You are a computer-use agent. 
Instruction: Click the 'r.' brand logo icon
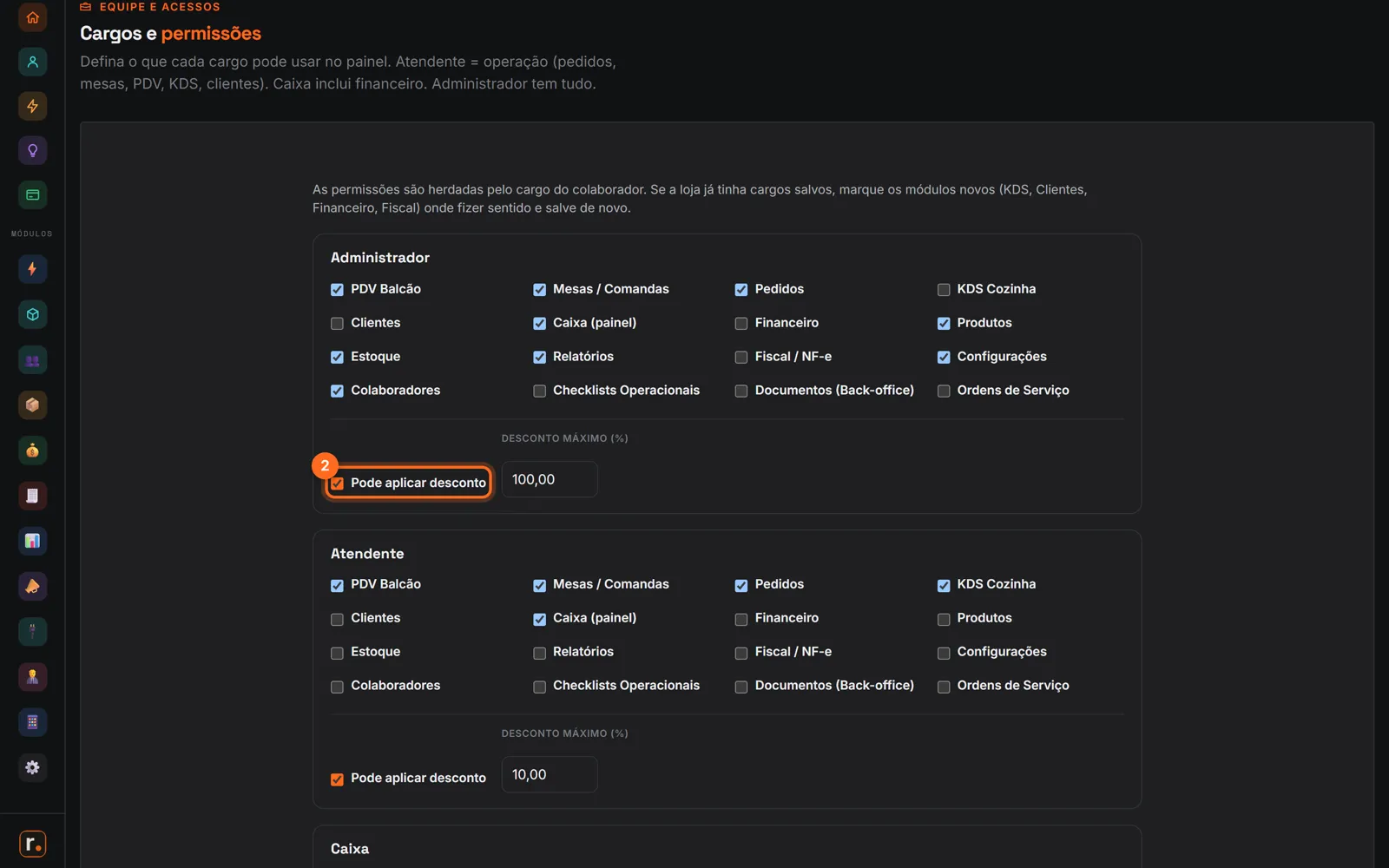[x=32, y=844]
